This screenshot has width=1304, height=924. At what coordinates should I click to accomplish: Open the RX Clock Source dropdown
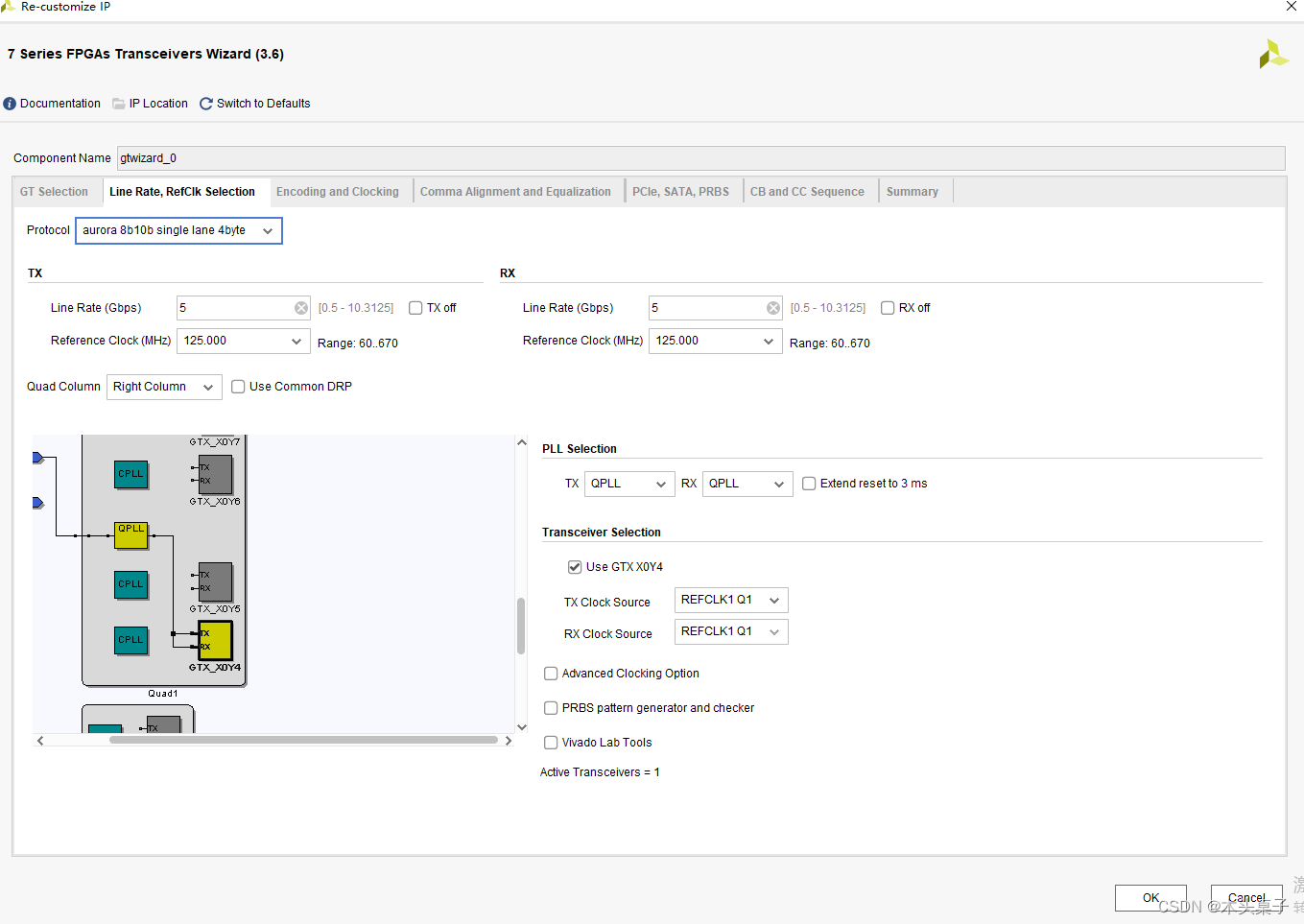[731, 632]
